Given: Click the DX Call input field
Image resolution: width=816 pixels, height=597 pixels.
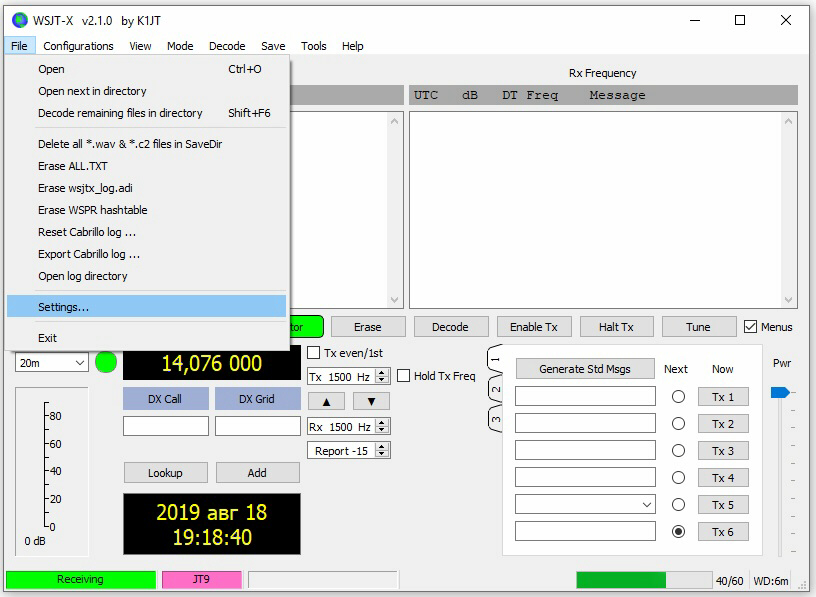Looking at the screenshot, I should 166,426.
